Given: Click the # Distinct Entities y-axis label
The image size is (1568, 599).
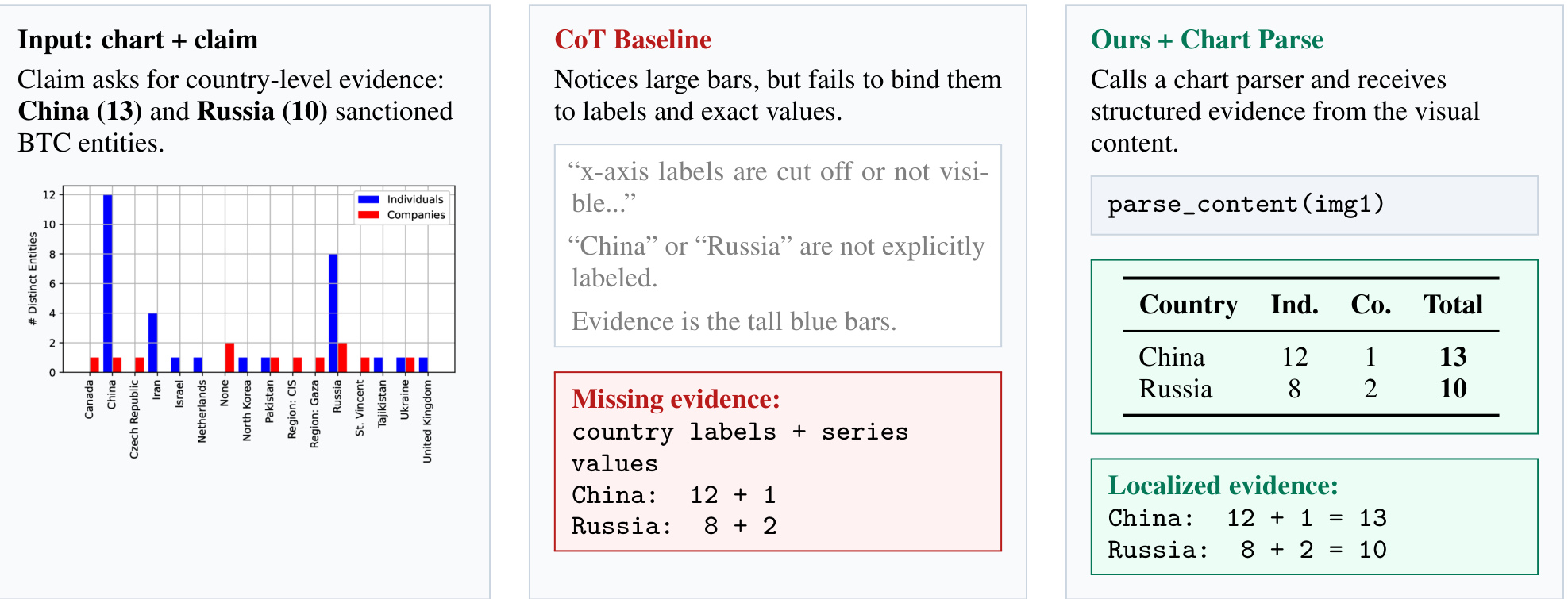Looking at the screenshot, I should pyautogui.click(x=33, y=278).
